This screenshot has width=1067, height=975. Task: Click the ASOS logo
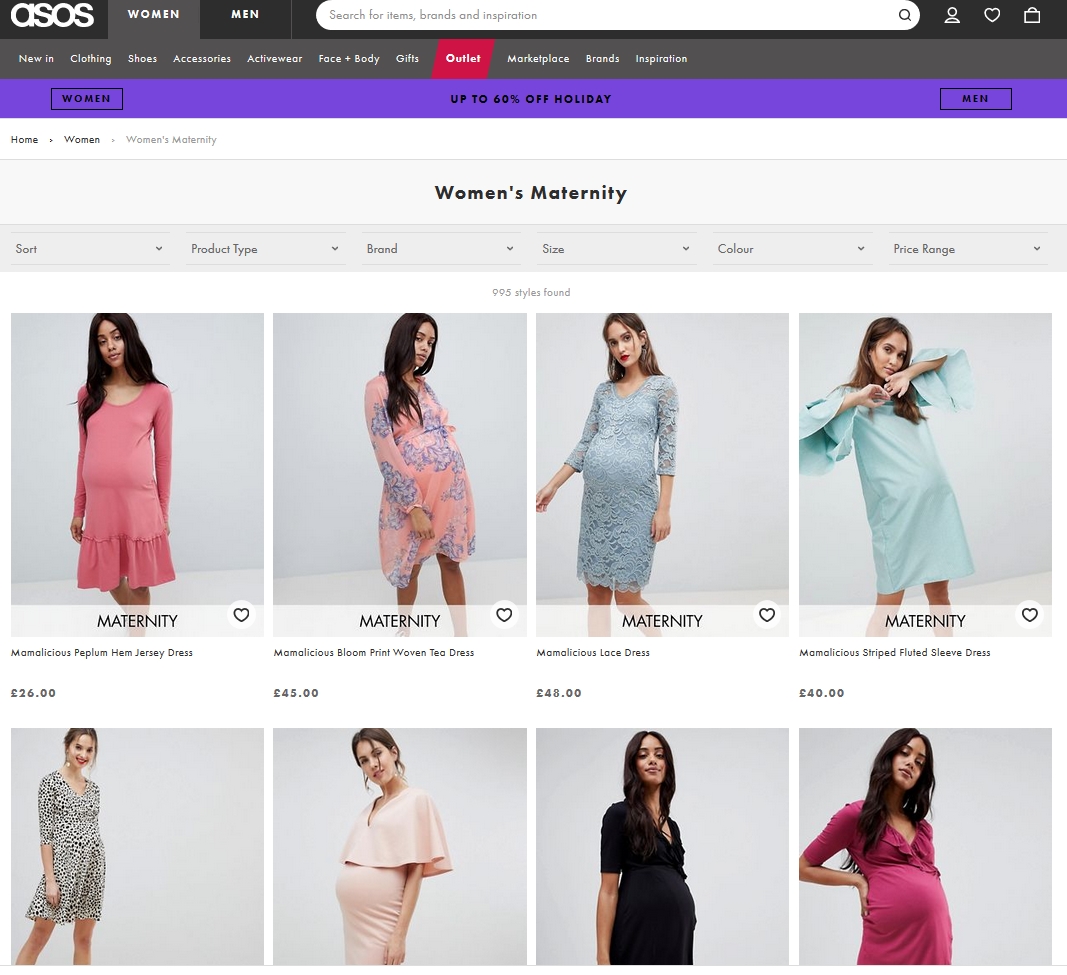[x=52, y=14]
